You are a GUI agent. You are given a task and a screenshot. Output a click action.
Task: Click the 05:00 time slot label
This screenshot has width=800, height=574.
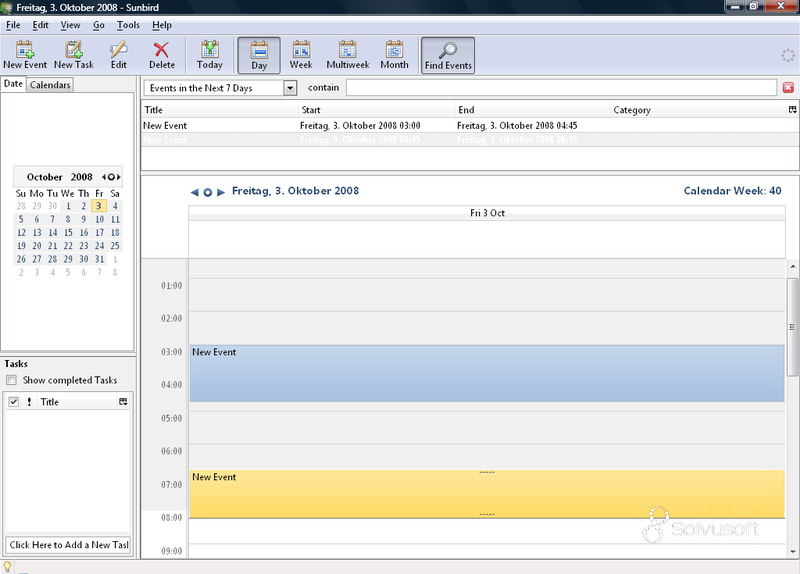coord(171,418)
